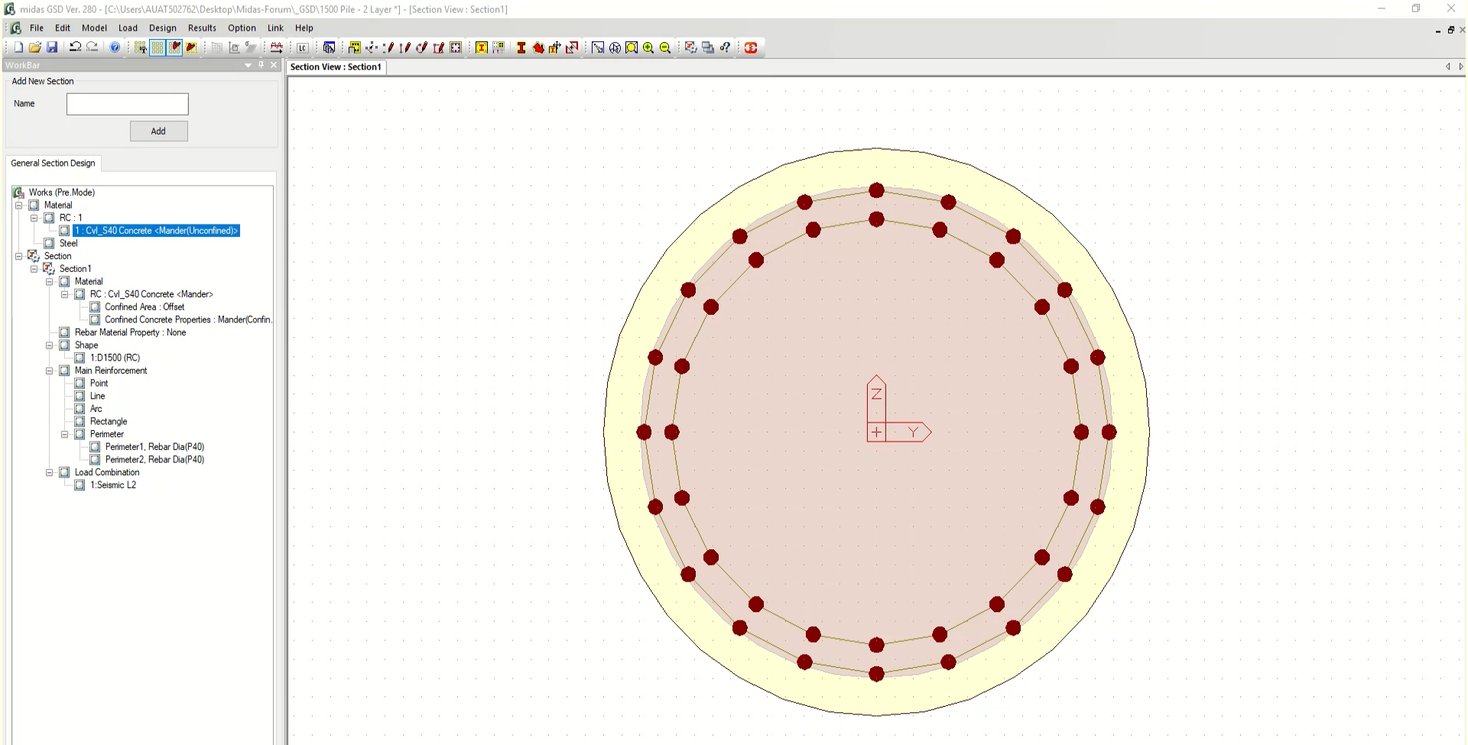Click inside the Name input field
Image resolution: width=1468 pixels, height=745 pixels.
tap(127, 103)
